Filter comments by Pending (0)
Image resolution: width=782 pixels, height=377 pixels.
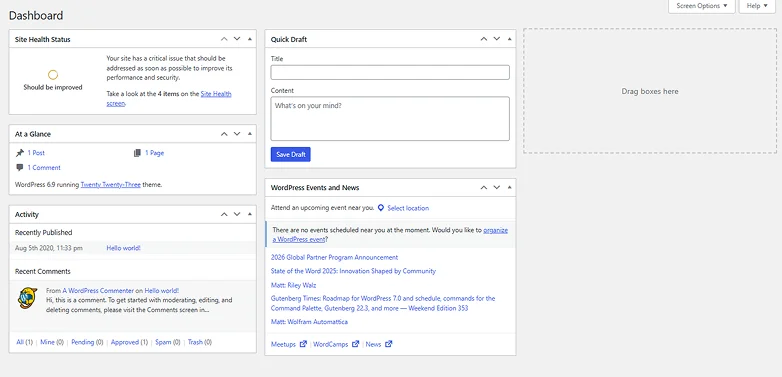(x=87, y=342)
